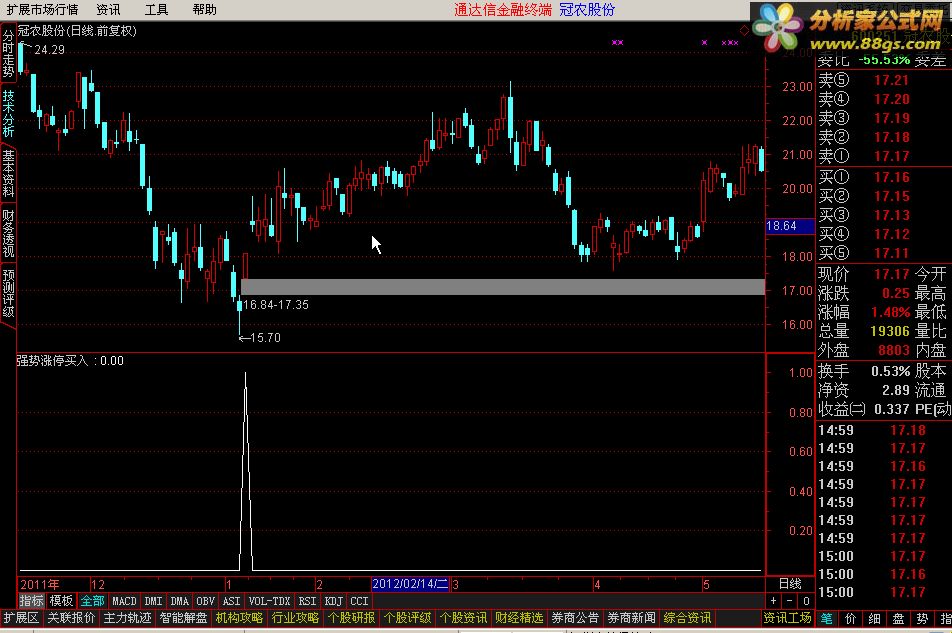Viewport: 952px width, 633px height.
Task: Select the 价 tab
Action: coord(850,618)
